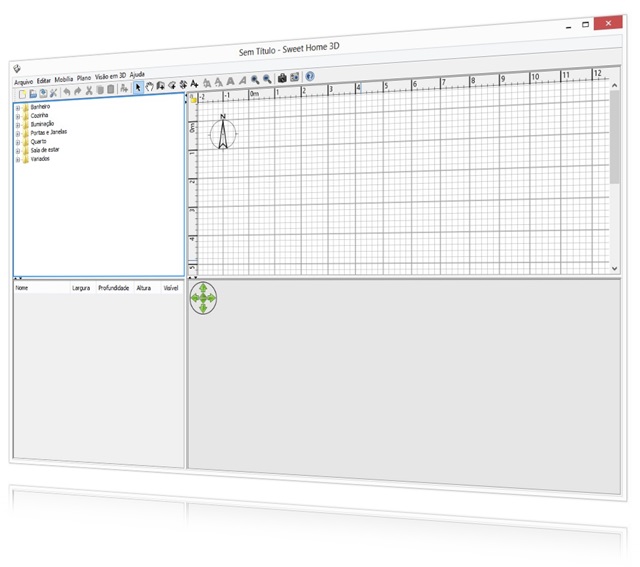Select the Banheiro folder label
The image size is (640, 567).
(40, 107)
